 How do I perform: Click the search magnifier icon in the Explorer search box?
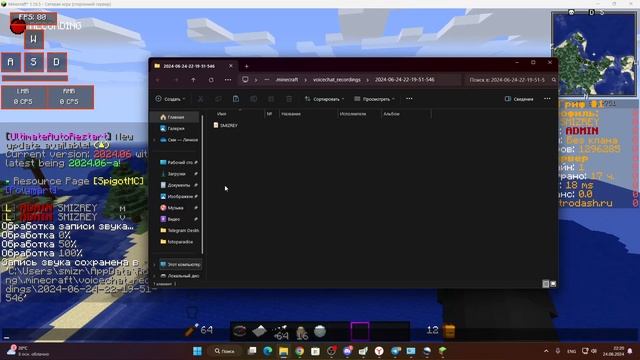(x=554, y=80)
